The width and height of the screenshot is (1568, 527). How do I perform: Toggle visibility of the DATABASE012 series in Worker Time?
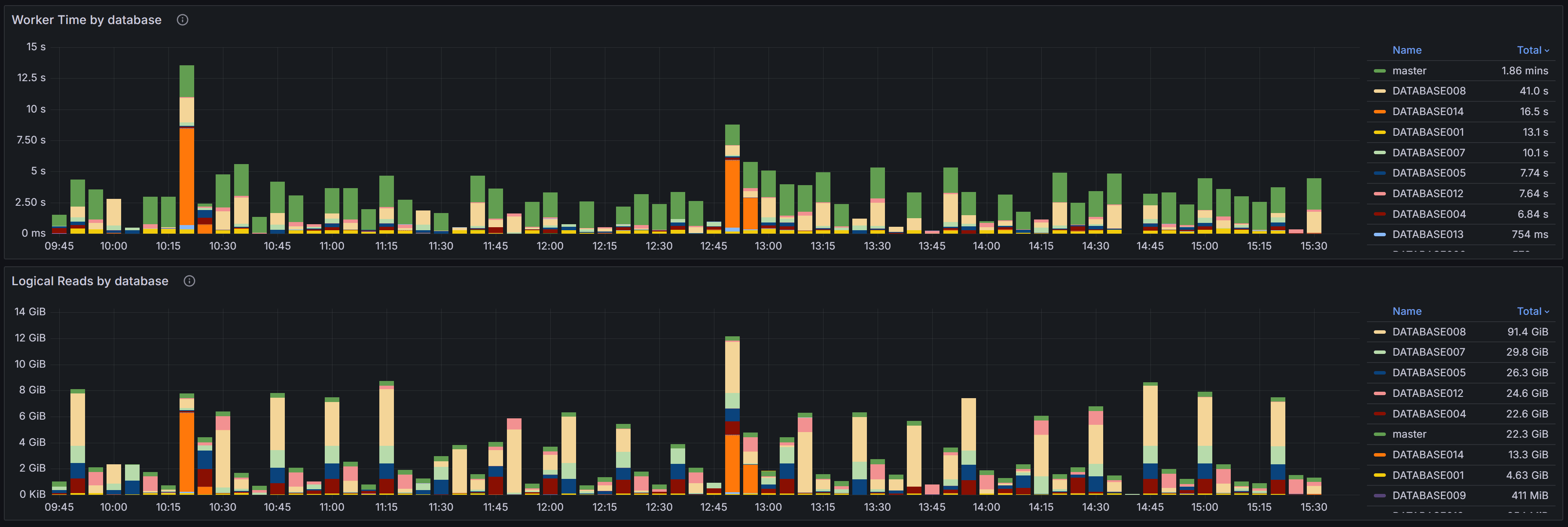tap(1429, 194)
